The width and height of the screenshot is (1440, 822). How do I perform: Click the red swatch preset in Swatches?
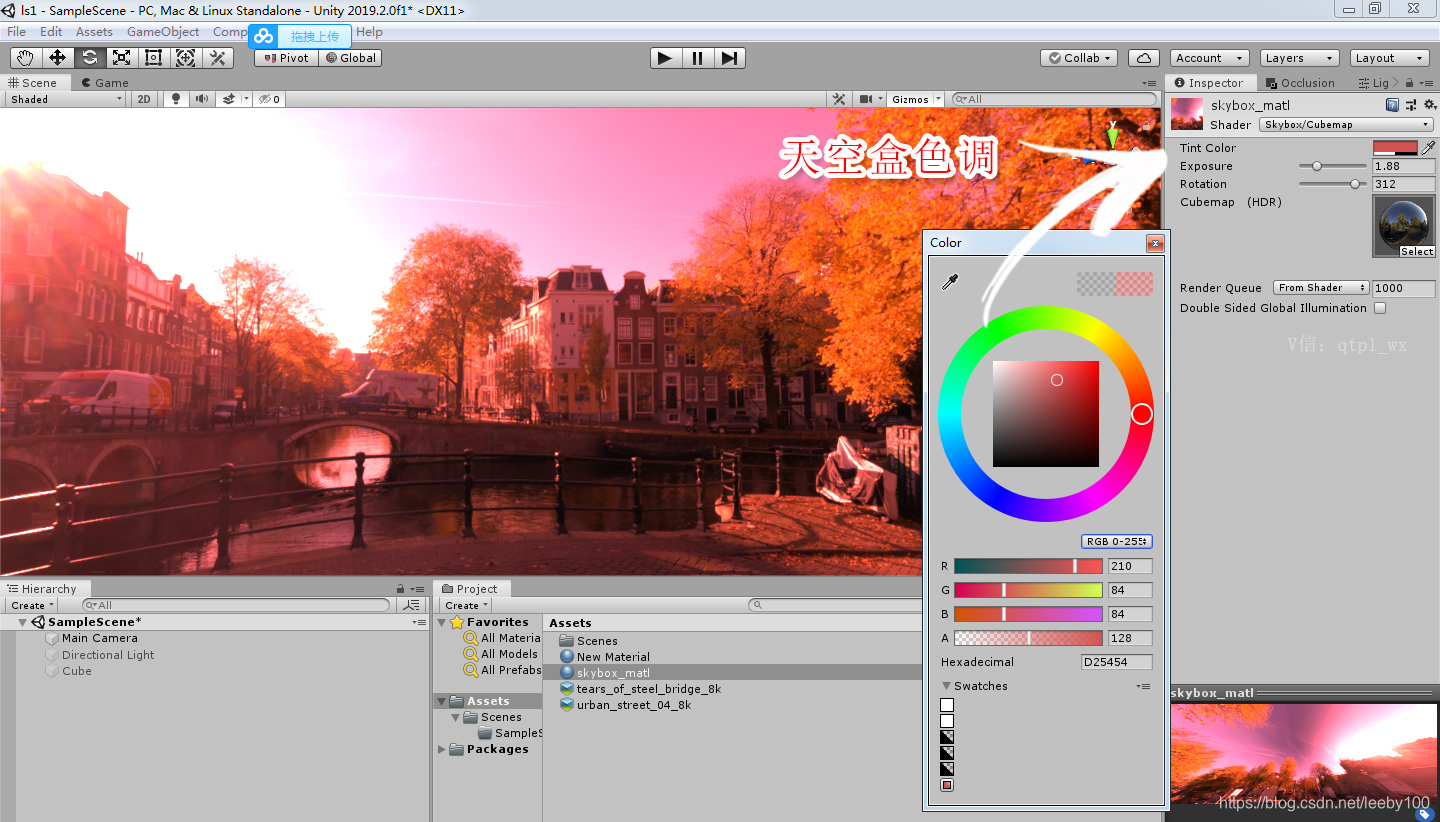947,785
